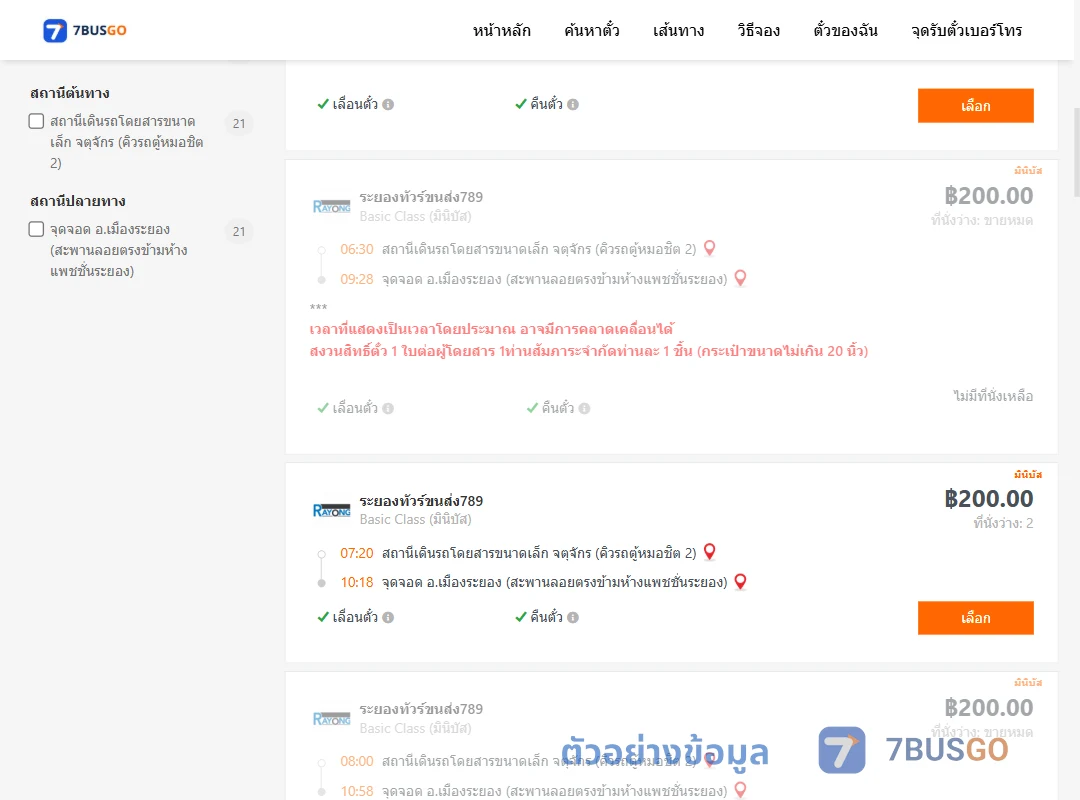Click the top orange เลือก button
Viewport: 1080px width, 800px height.
pos(975,105)
